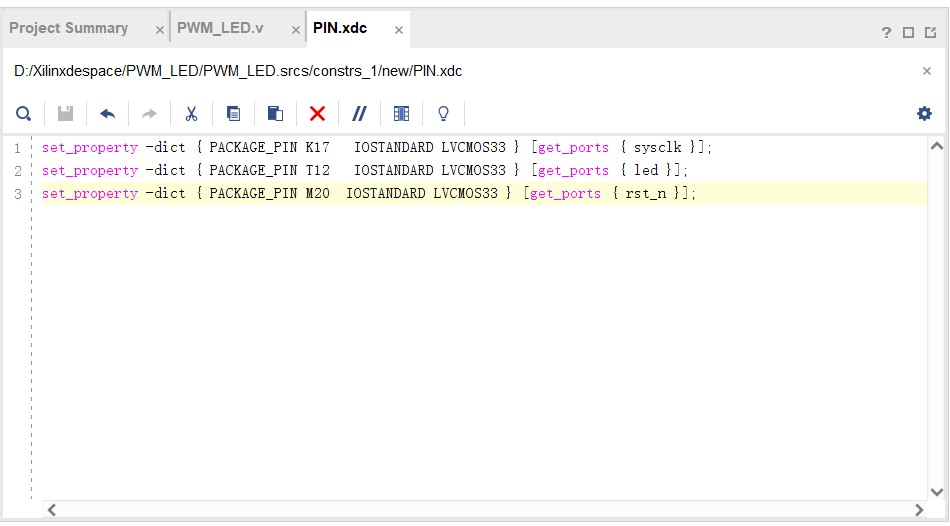Open editor settings gear icon
The image size is (950, 526).
click(x=924, y=114)
